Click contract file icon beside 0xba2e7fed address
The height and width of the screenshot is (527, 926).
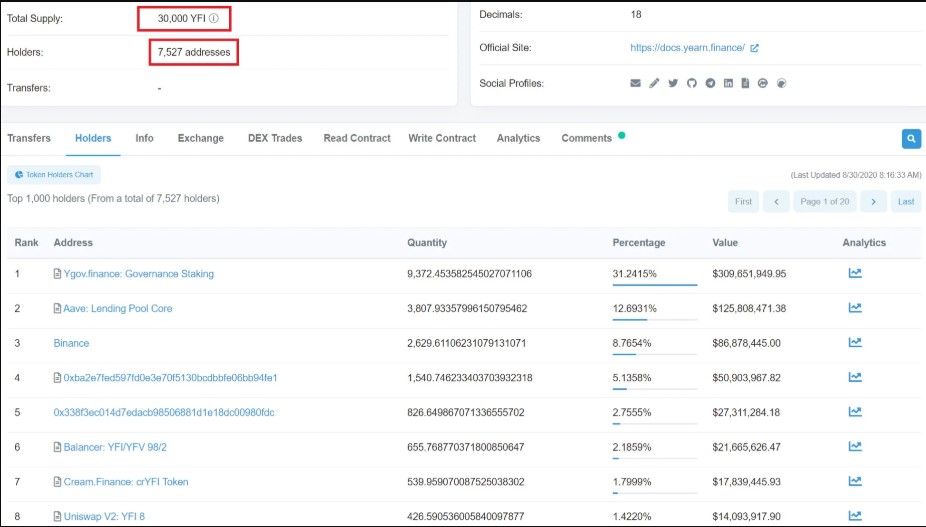pyautogui.click(x=57, y=378)
